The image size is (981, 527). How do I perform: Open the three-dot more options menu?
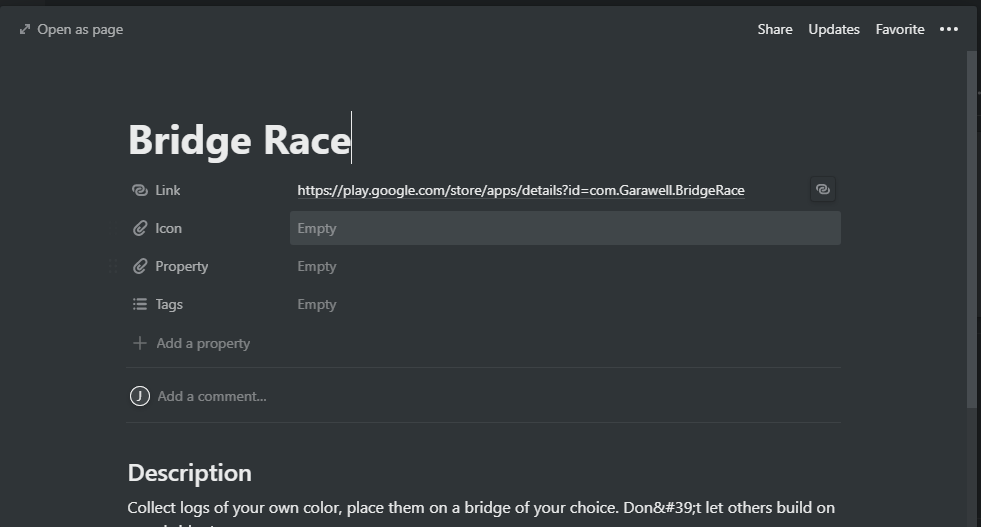coord(948,29)
